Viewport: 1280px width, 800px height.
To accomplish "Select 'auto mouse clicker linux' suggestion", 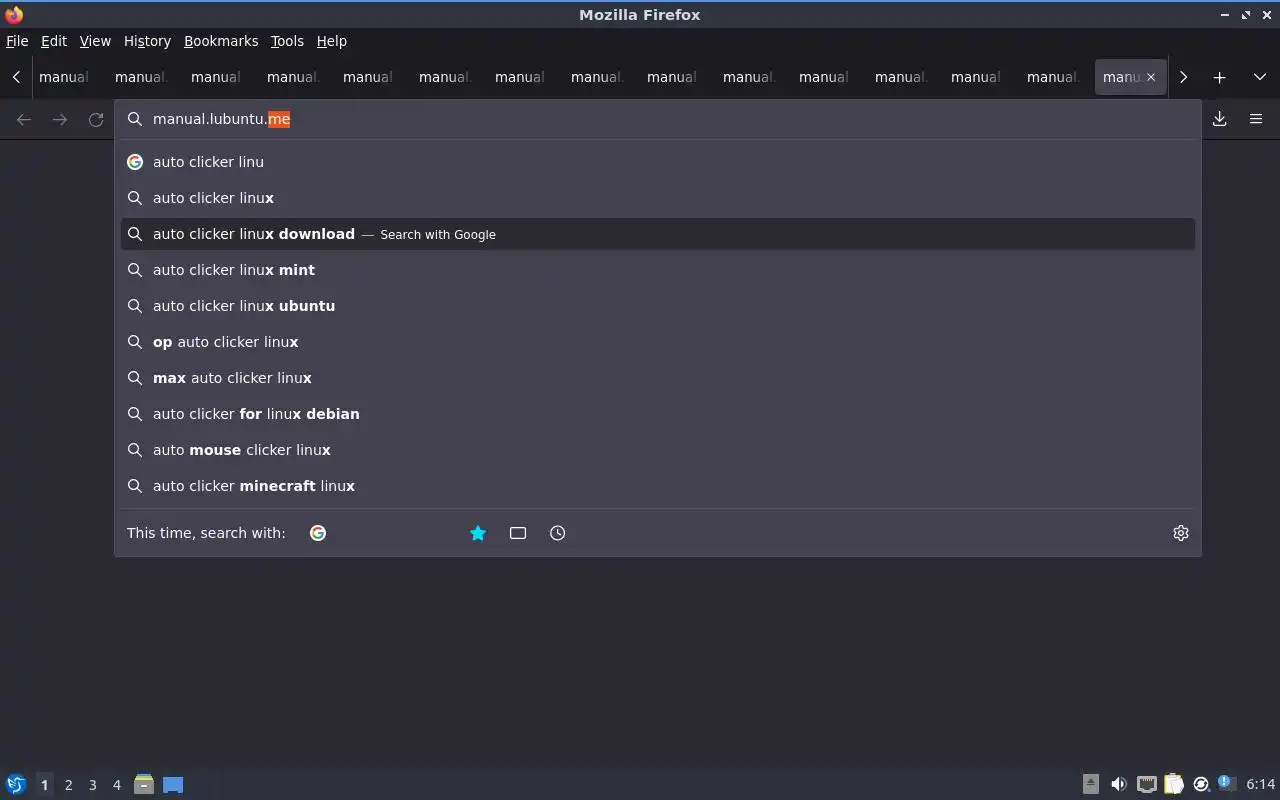I will pyautogui.click(x=658, y=450).
